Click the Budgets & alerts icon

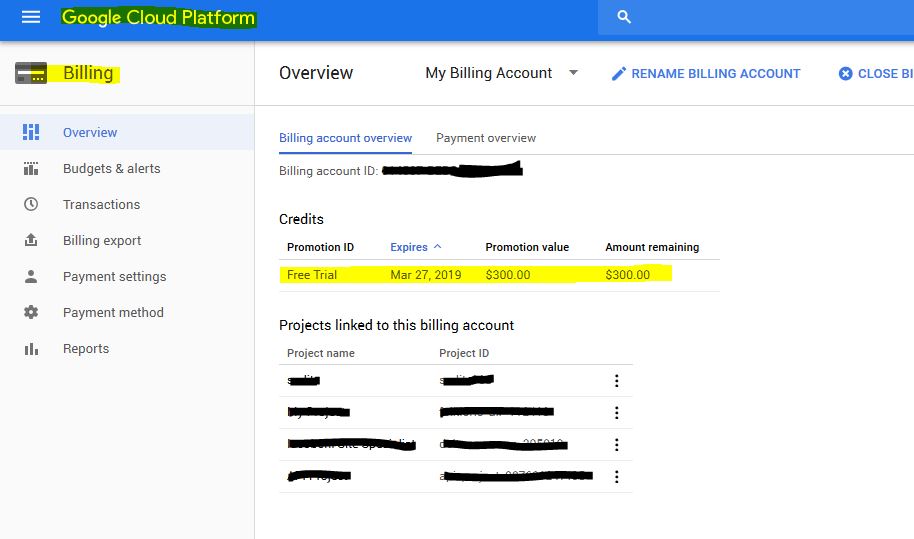31,168
